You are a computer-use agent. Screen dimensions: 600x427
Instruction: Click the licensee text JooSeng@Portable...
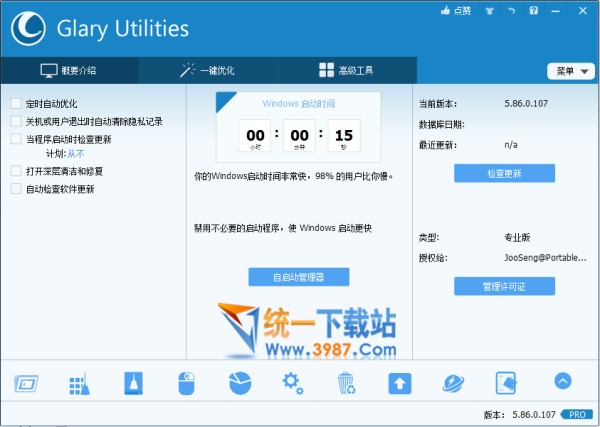tap(545, 258)
